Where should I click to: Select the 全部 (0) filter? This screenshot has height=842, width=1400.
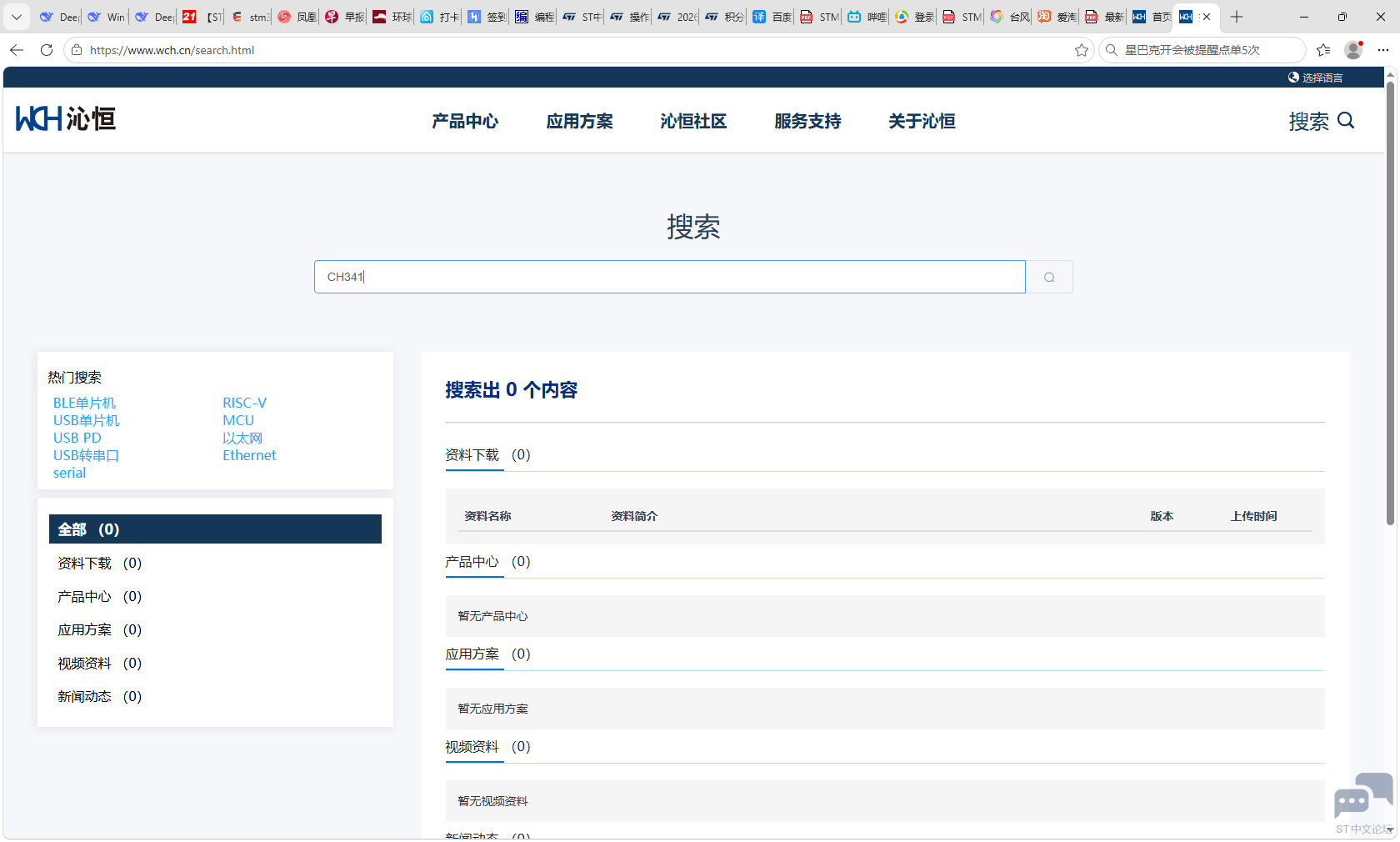click(x=215, y=529)
